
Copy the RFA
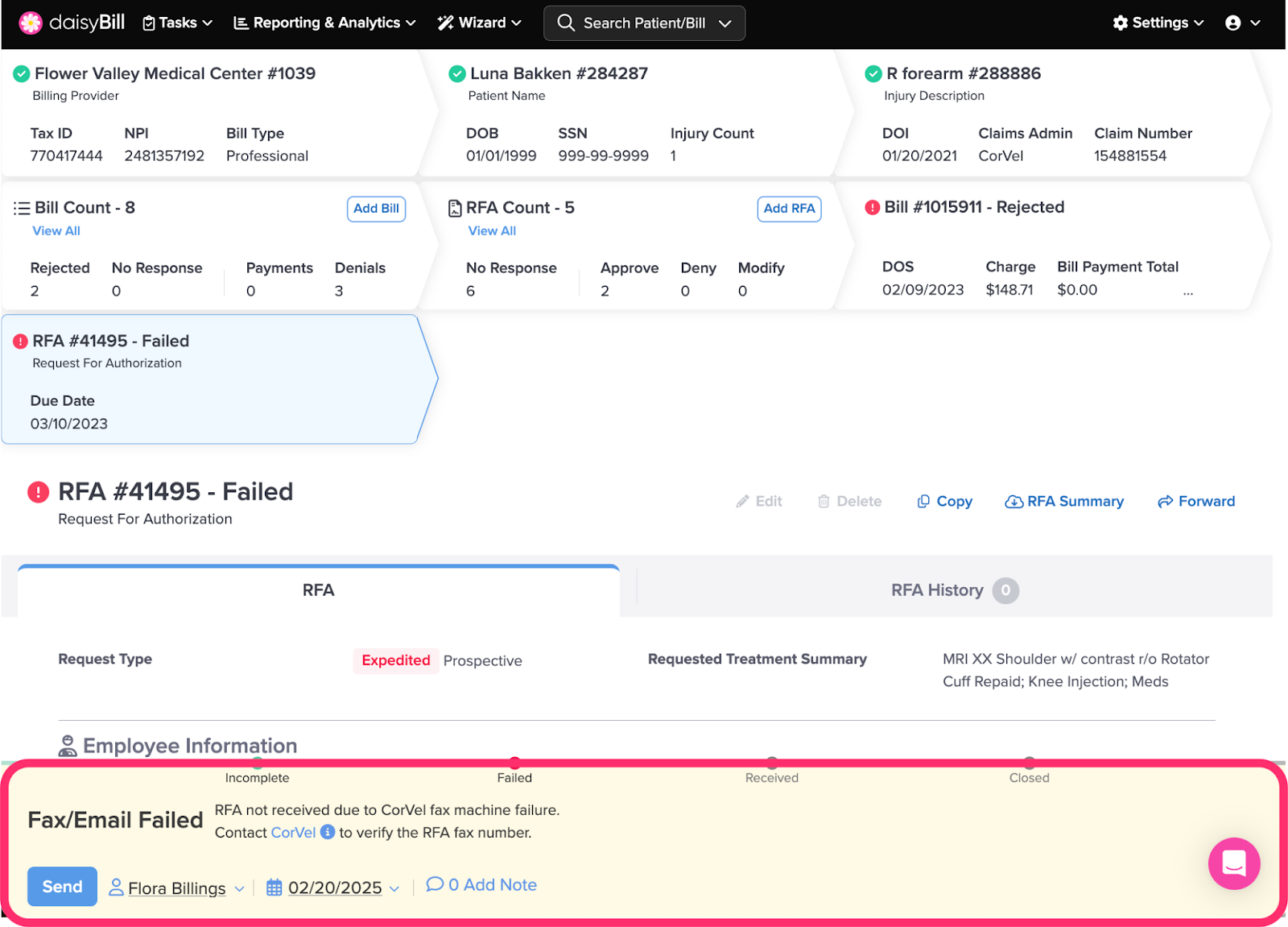click(x=945, y=501)
